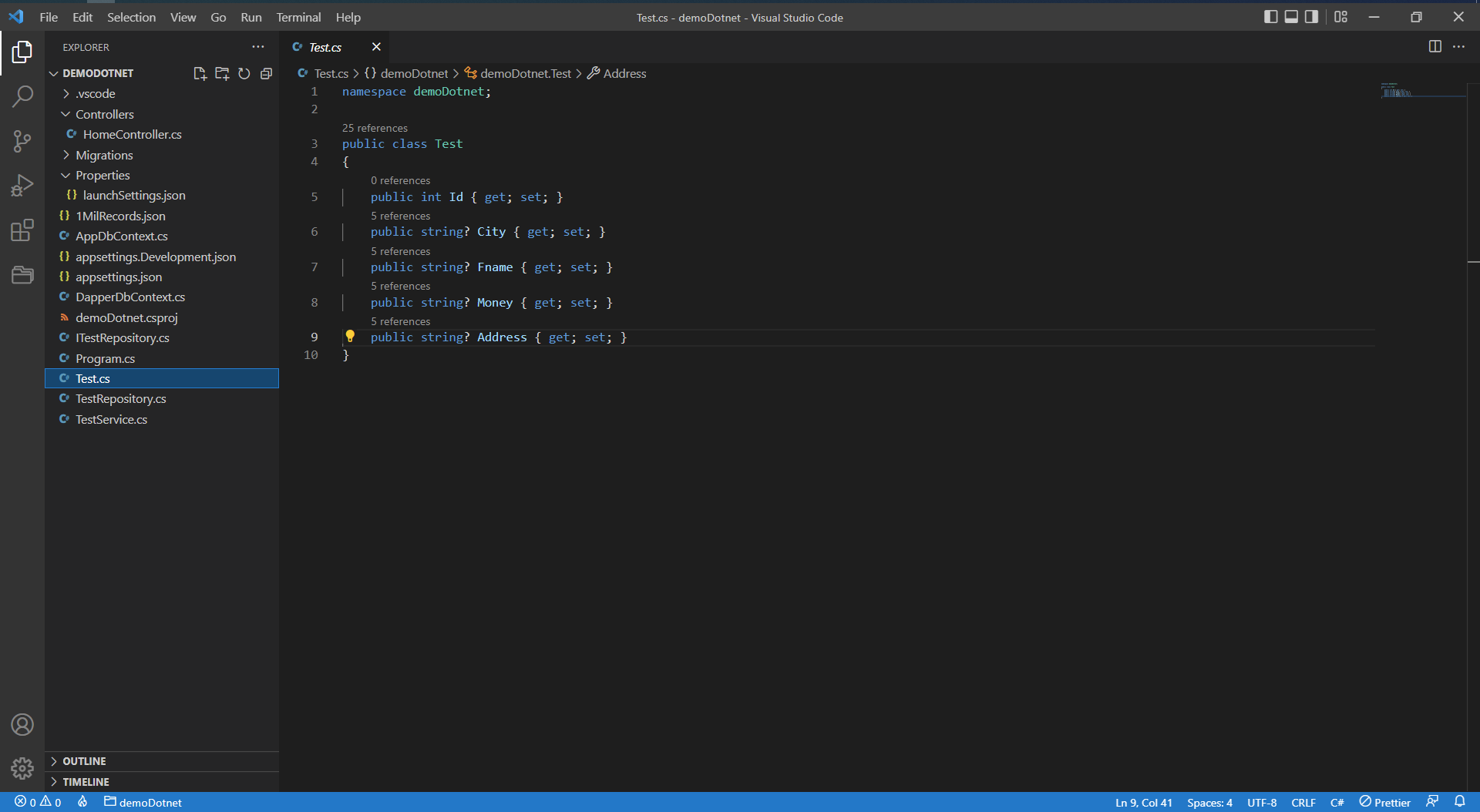Click UTF-8 encoding in status bar
Viewport: 1480px width, 812px height.
click(x=1262, y=802)
